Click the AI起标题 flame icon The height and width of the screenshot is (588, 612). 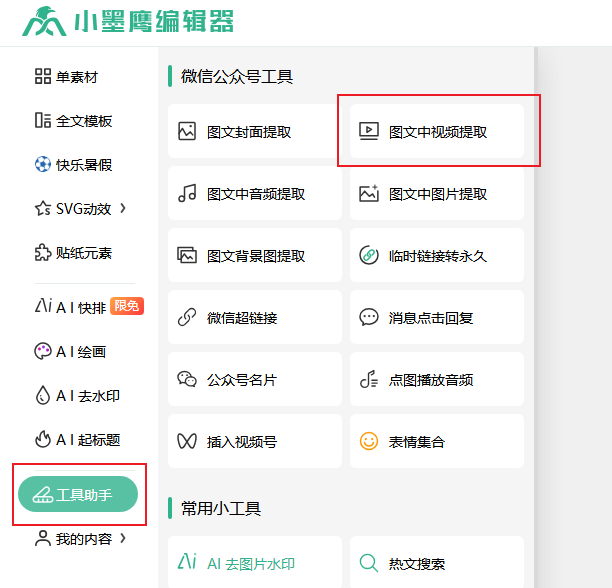point(43,439)
